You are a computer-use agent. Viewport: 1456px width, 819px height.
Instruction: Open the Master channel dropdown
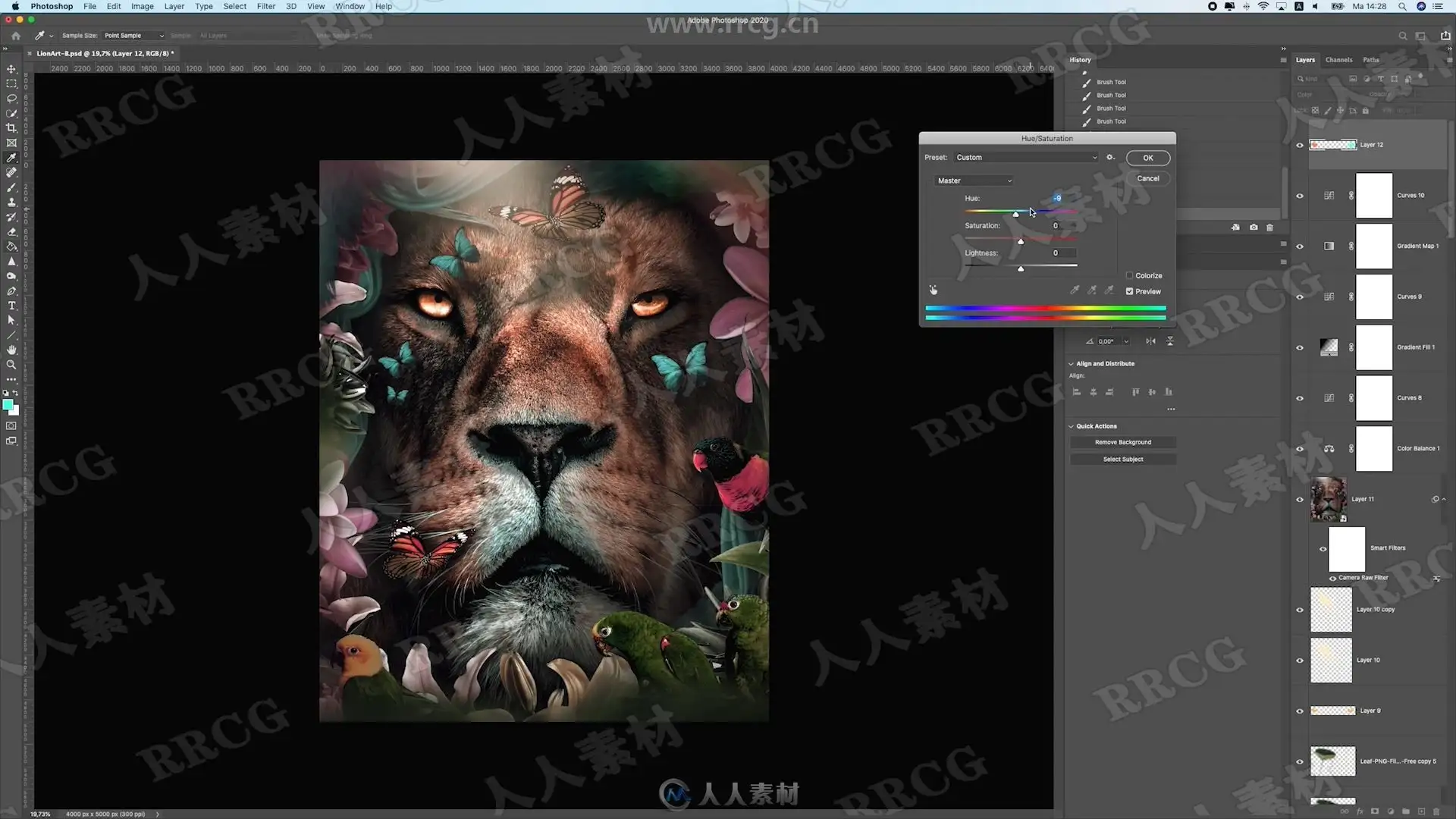click(974, 180)
